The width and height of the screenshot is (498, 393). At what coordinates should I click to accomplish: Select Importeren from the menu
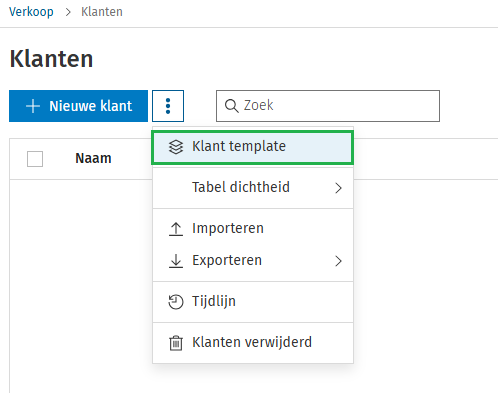pyautogui.click(x=253, y=229)
